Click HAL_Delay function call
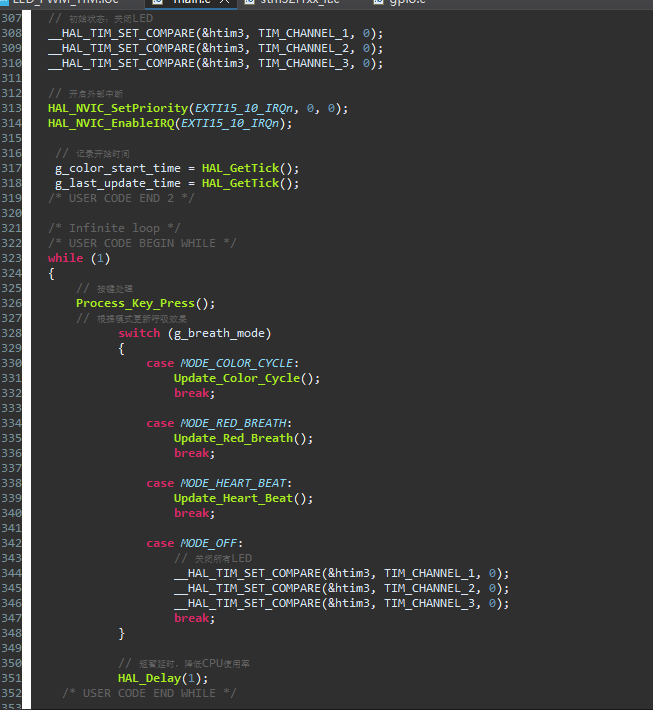 tap(149, 678)
